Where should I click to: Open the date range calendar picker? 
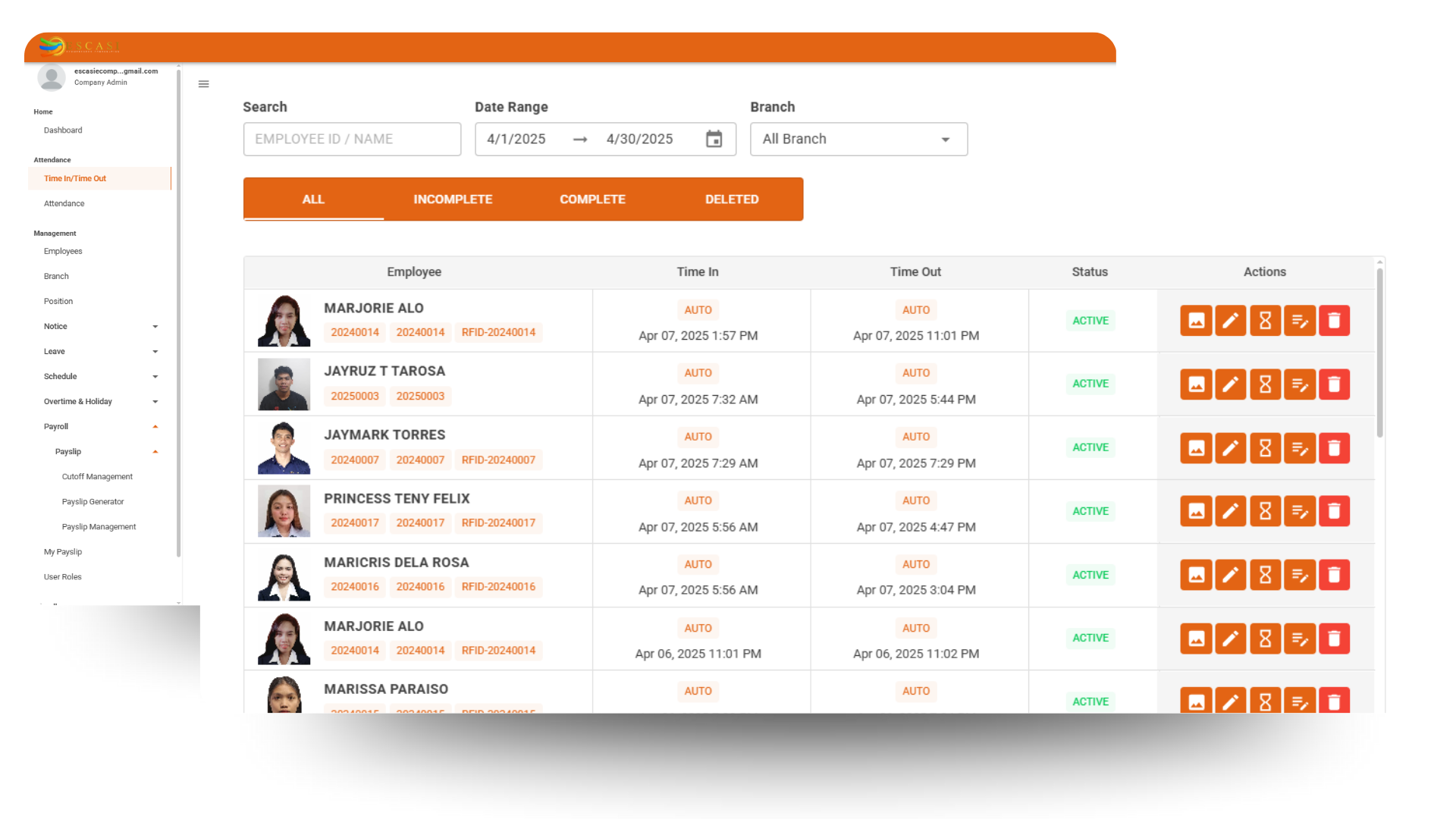click(714, 140)
